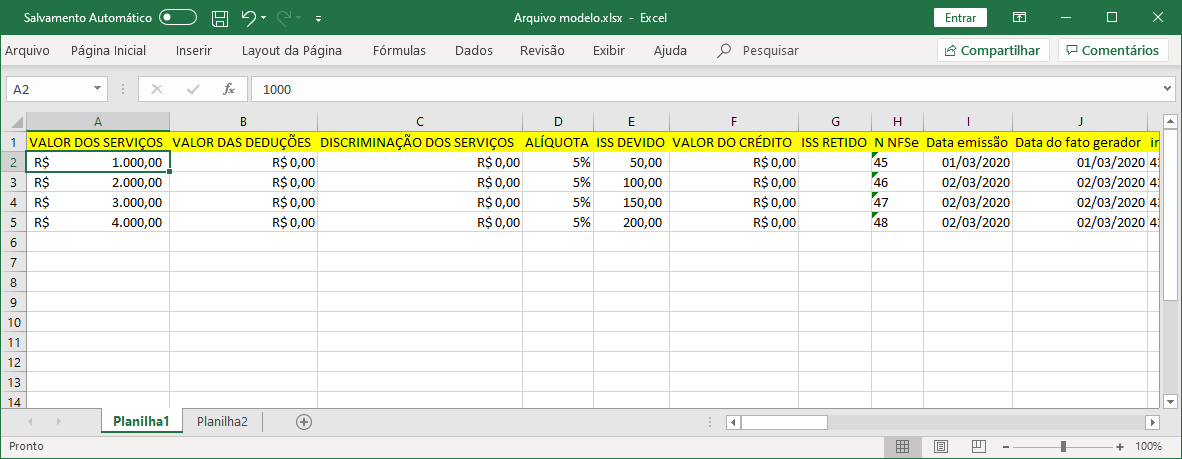Switch to the Planilha2 sheet tab
This screenshot has width=1182, height=459.
point(222,422)
